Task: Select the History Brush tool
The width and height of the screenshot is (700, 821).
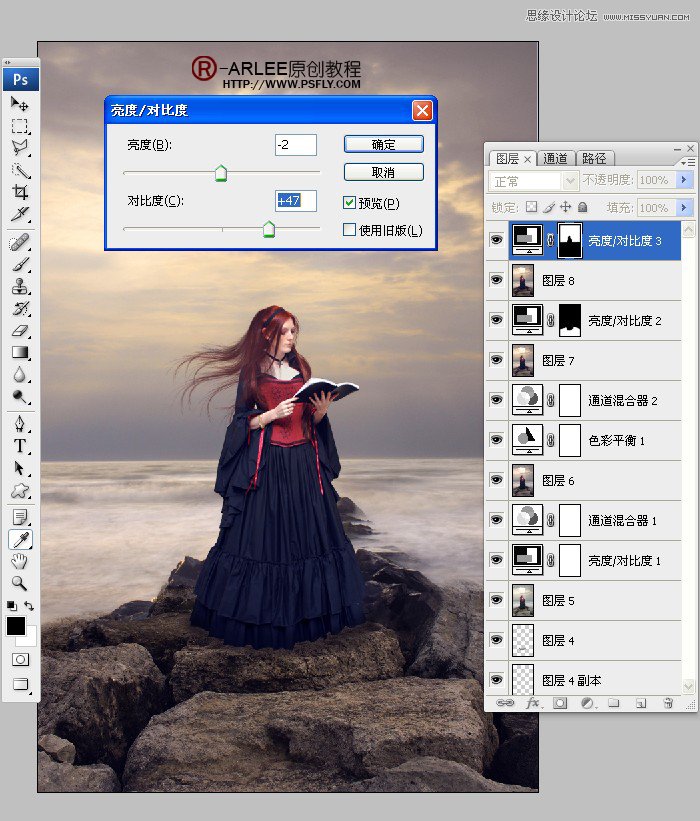Action: (x=20, y=309)
